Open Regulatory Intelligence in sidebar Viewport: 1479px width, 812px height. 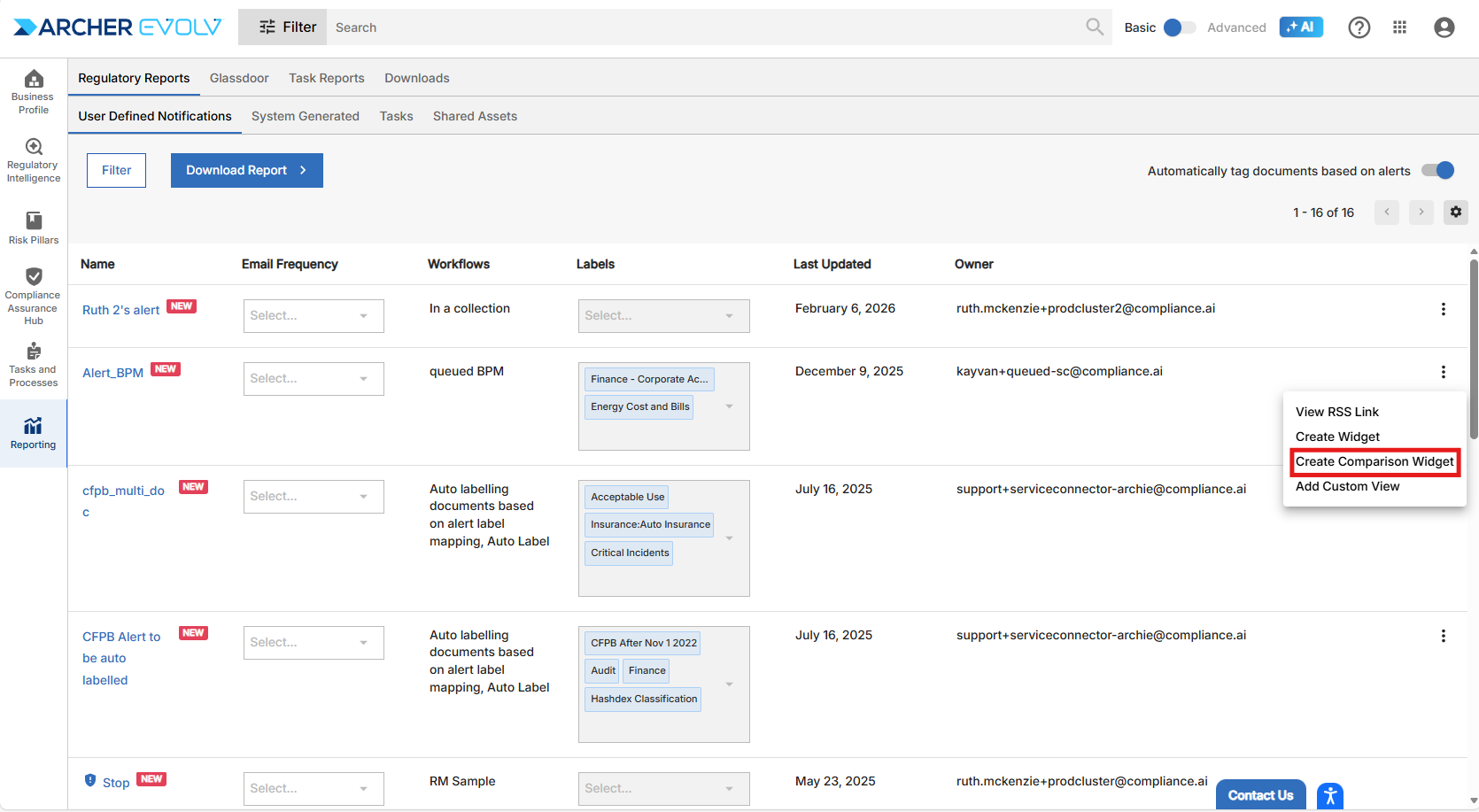pos(34,160)
